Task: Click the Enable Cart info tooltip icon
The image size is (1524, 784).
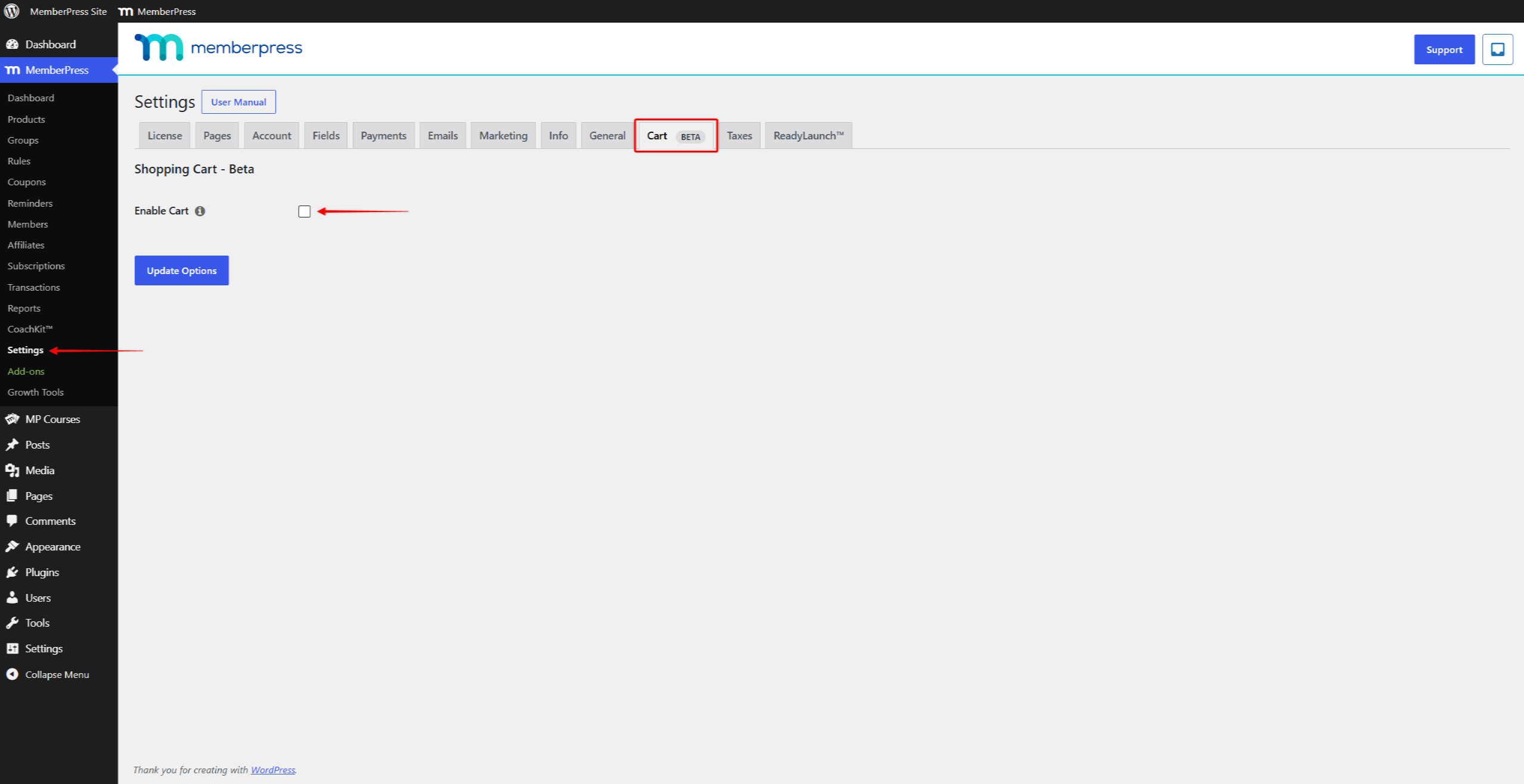Action: [x=200, y=211]
